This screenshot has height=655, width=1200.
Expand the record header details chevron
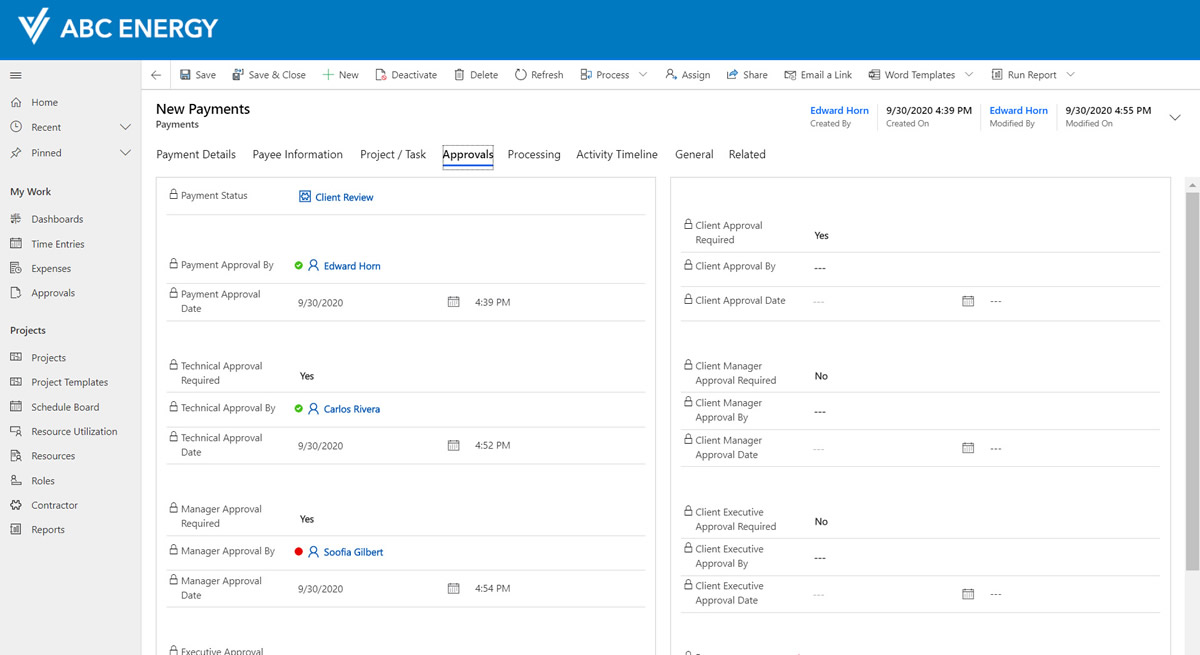(x=1175, y=117)
